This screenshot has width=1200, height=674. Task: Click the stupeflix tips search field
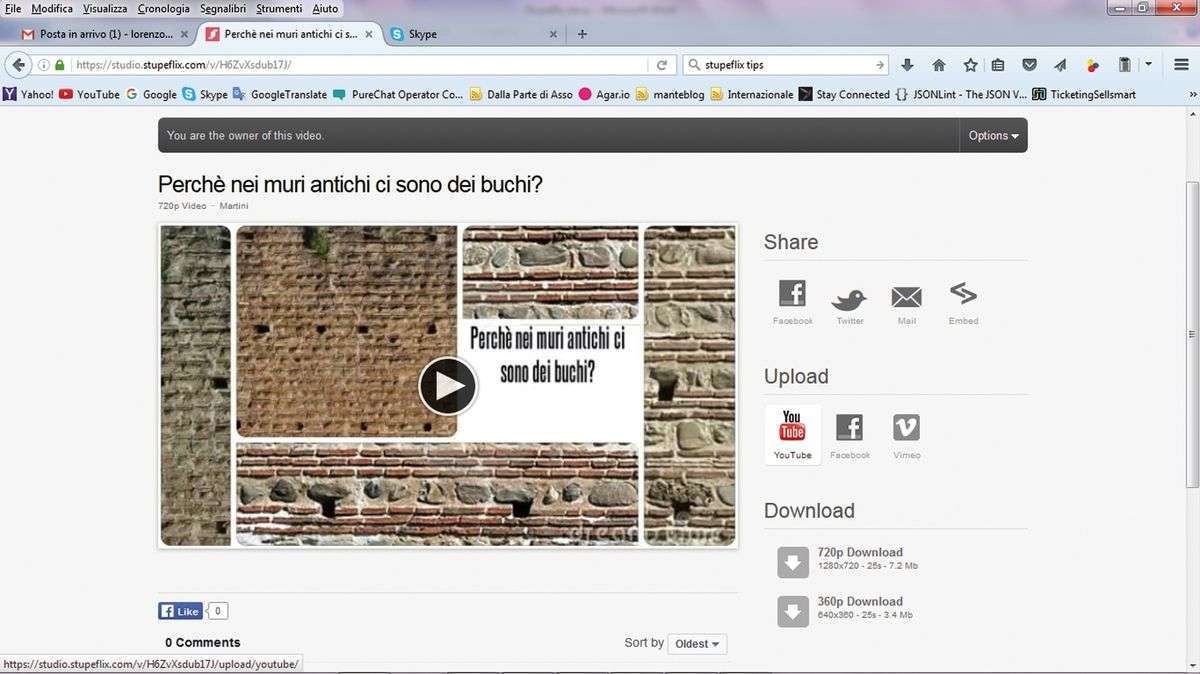[787, 65]
